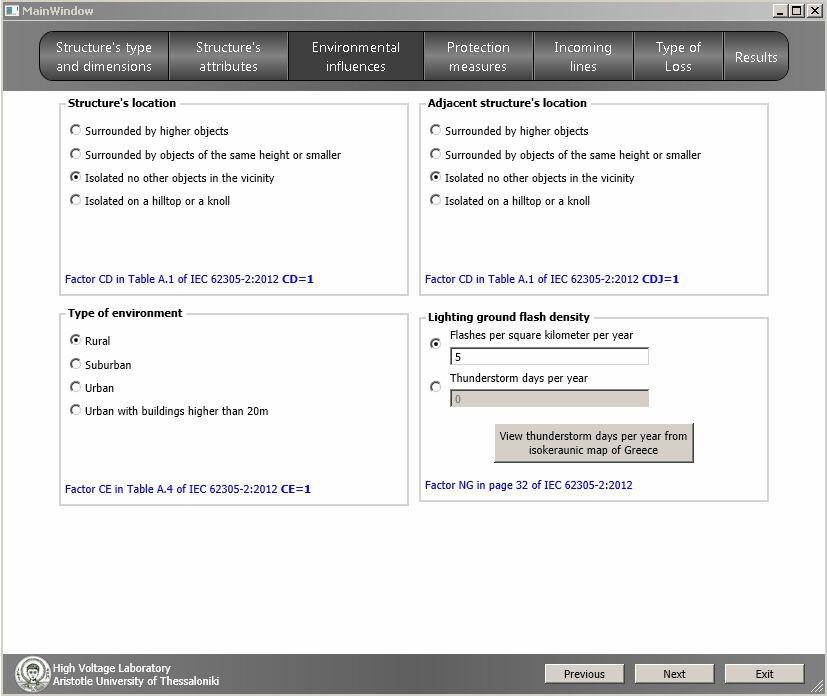
Task: Click the MainWindow title bar app icon
Action: [12, 11]
